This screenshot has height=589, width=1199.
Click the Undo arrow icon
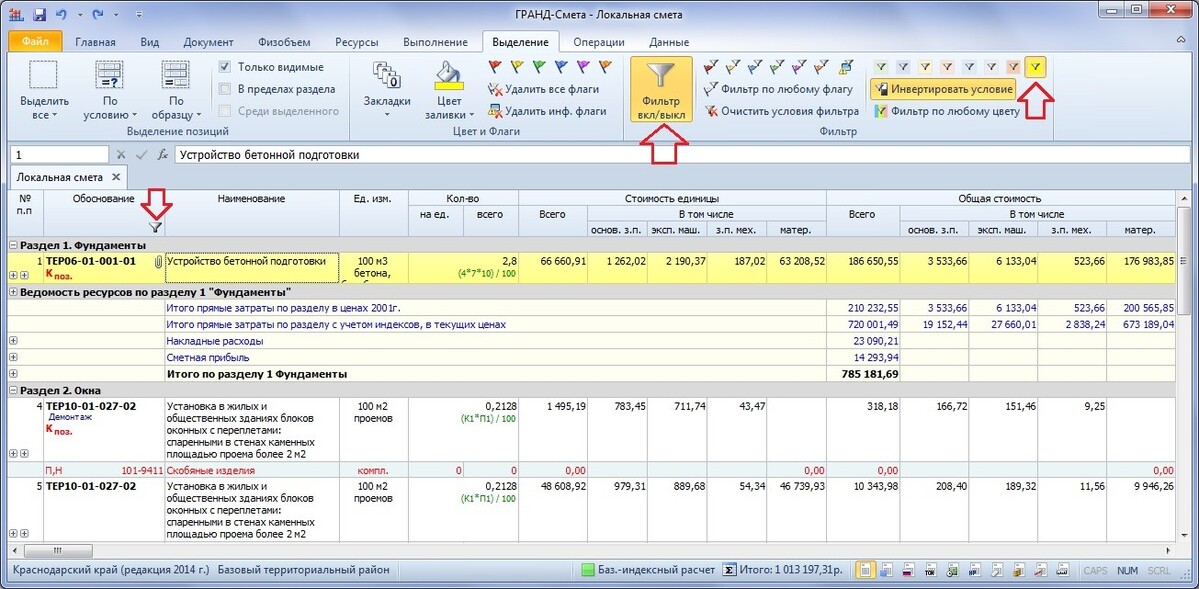62,14
